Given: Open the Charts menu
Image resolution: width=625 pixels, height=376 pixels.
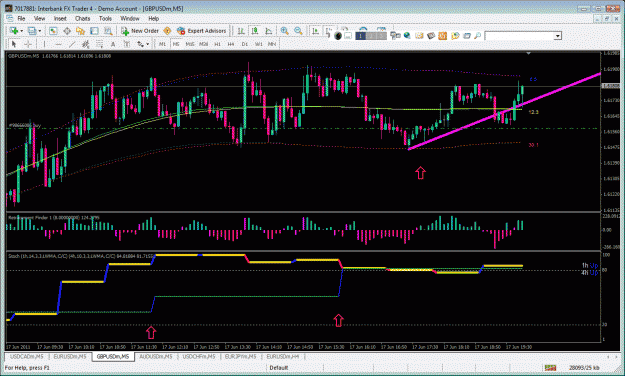Looking at the screenshot, I should coord(83,18).
